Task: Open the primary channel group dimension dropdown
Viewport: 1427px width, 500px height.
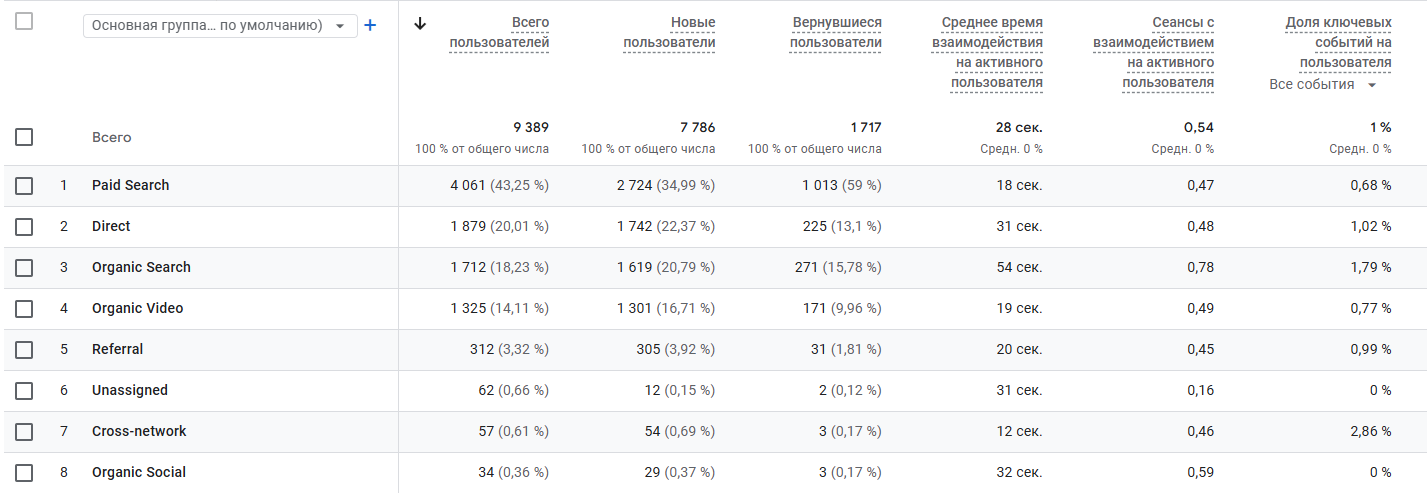Action: (x=220, y=26)
